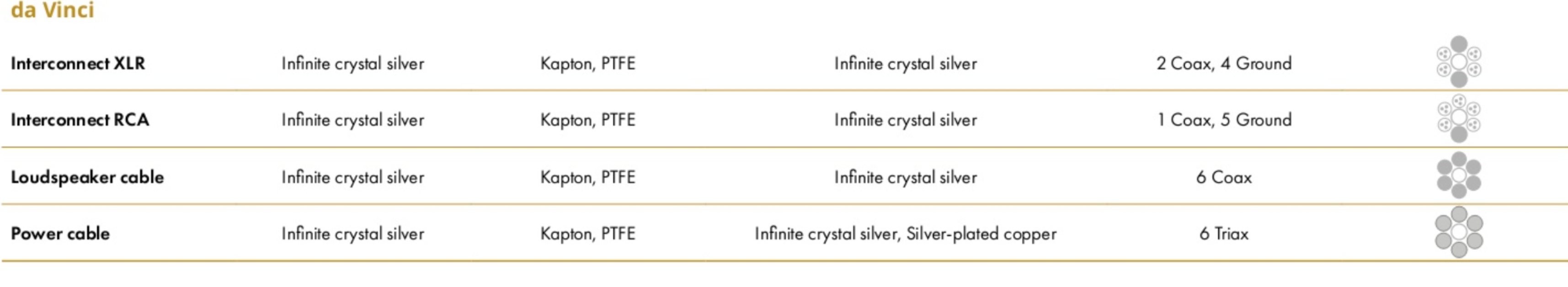The height and width of the screenshot is (287, 1568).
Task: Click the first "Infinite crystal silver" in Power cable row
Action: point(352,234)
